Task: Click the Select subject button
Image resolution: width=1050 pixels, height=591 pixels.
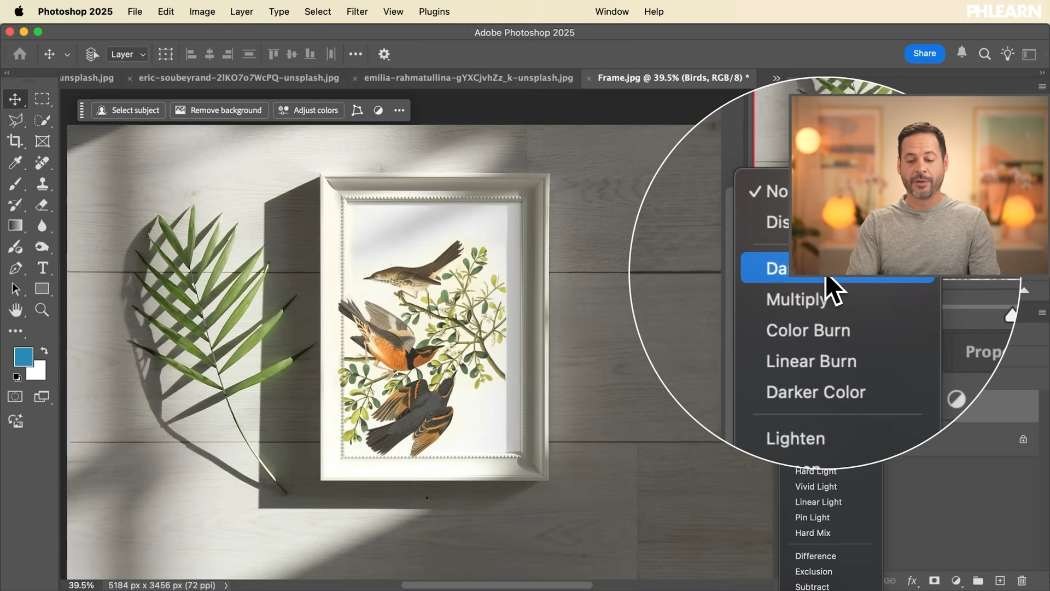Action: click(x=128, y=110)
